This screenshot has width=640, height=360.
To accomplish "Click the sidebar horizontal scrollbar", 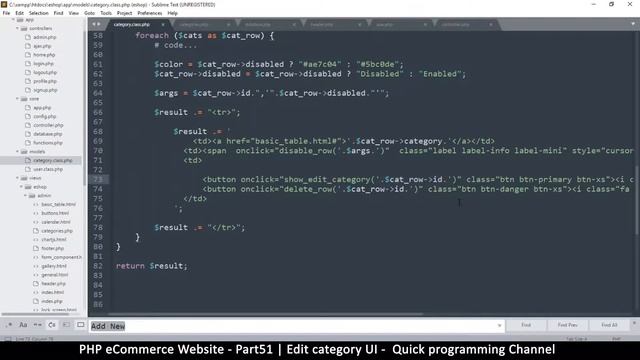I will click(x=35, y=314).
